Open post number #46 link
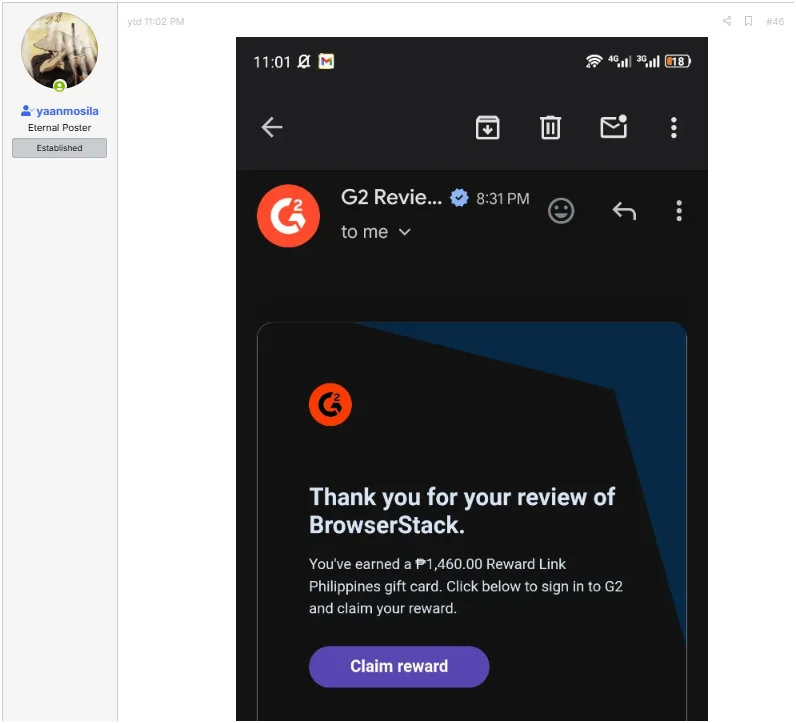The height and width of the screenshot is (723, 796). coord(775,21)
